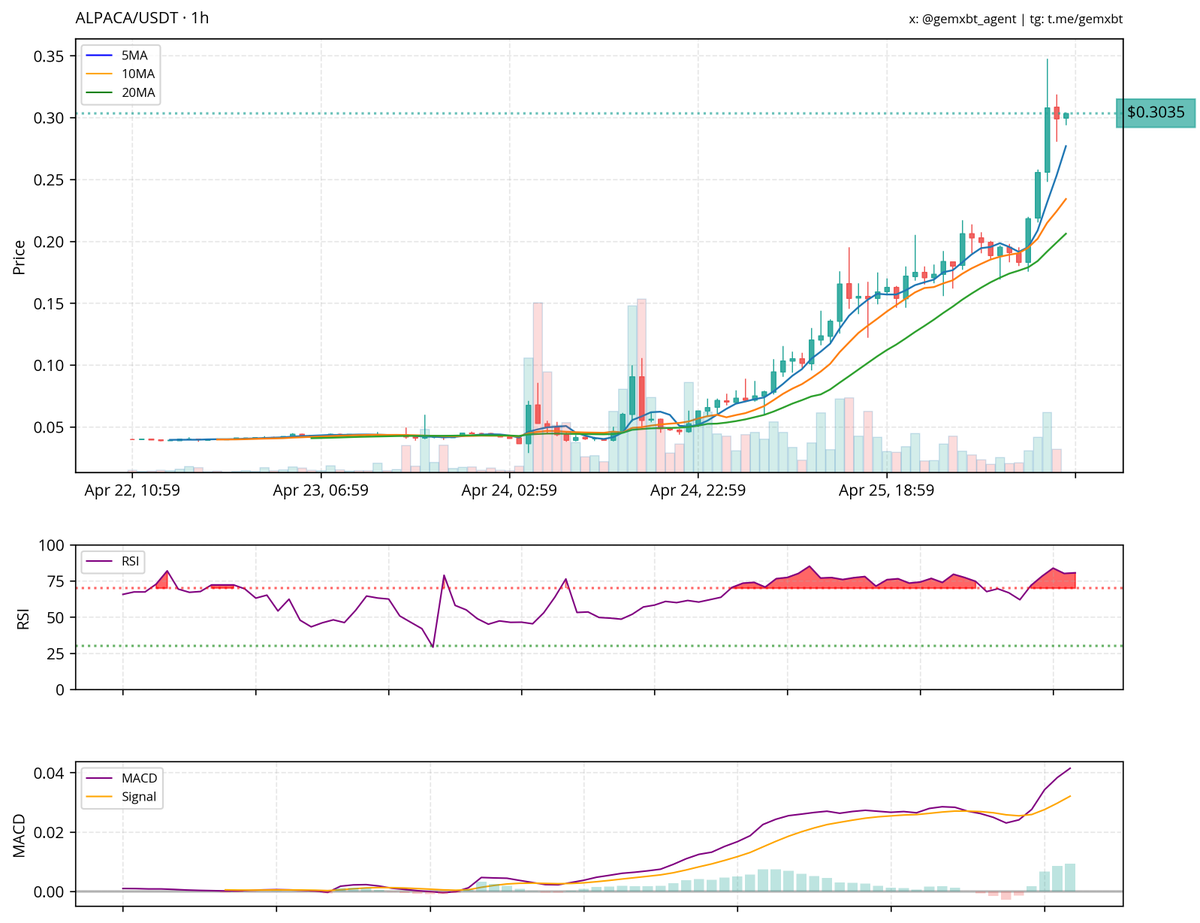Click the RSI 75 axis tick
Image resolution: width=1200 pixels, height=923 pixels.
pos(56,582)
